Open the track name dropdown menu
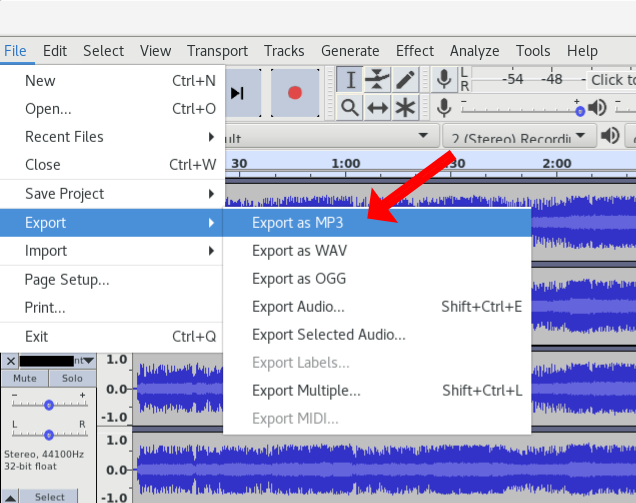 coord(57,361)
